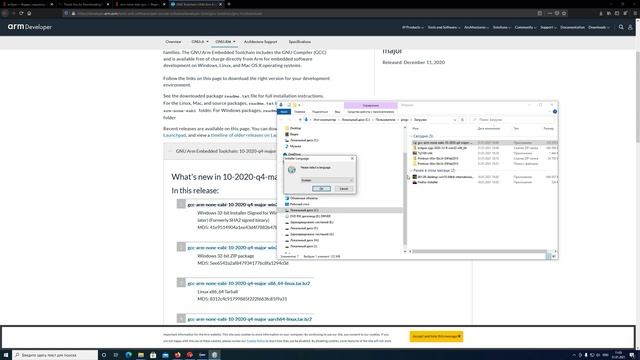Close the Installer Language dialog
This screenshot has height=360, width=640.
(352, 158)
